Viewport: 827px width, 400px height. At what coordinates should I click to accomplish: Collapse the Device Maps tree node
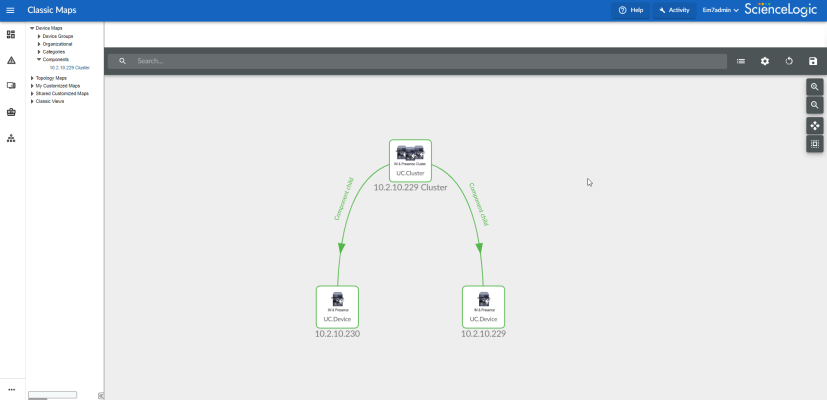[32, 28]
